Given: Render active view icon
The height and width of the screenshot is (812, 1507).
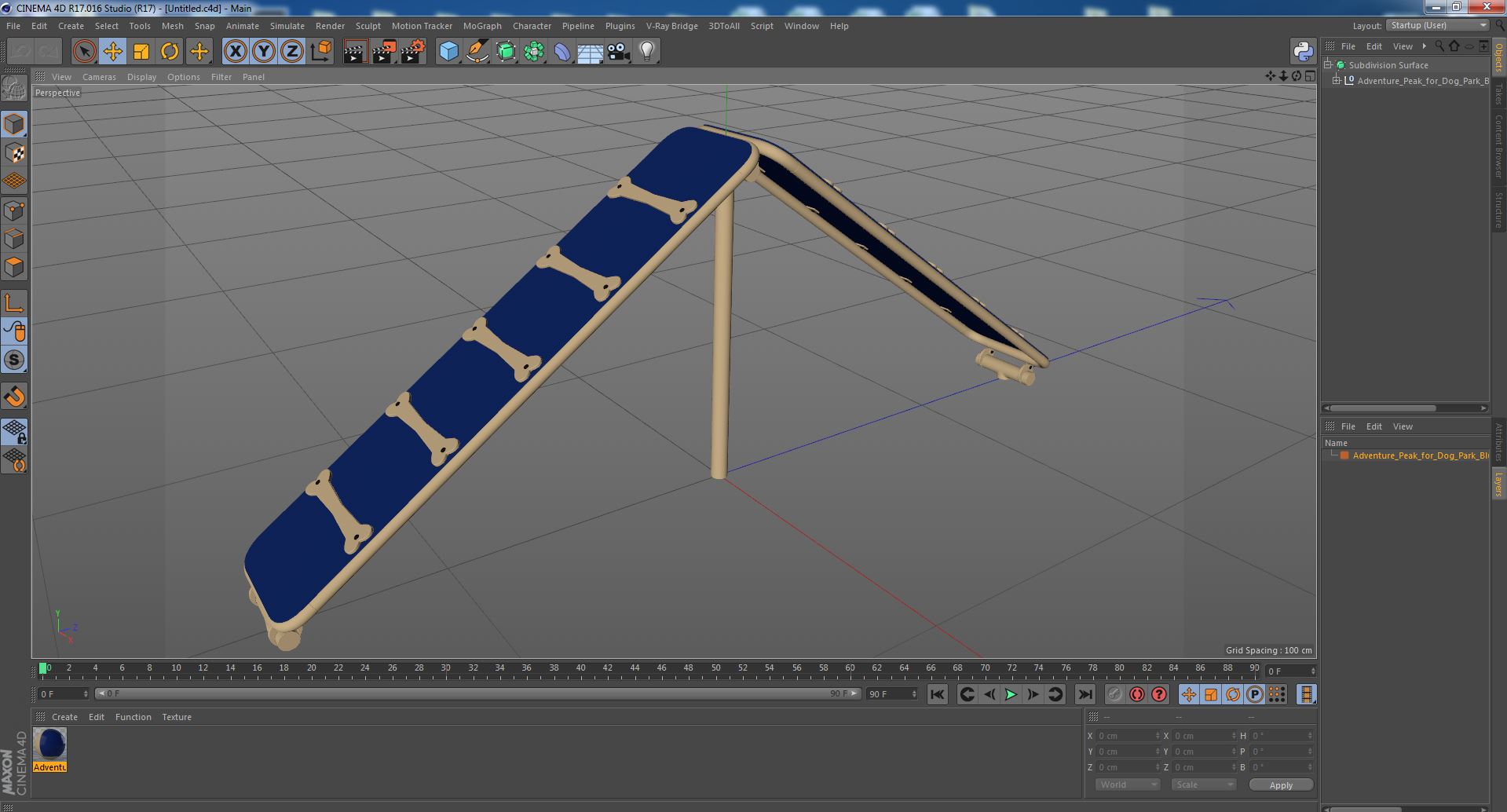Looking at the screenshot, I should pyautogui.click(x=355, y=52).
